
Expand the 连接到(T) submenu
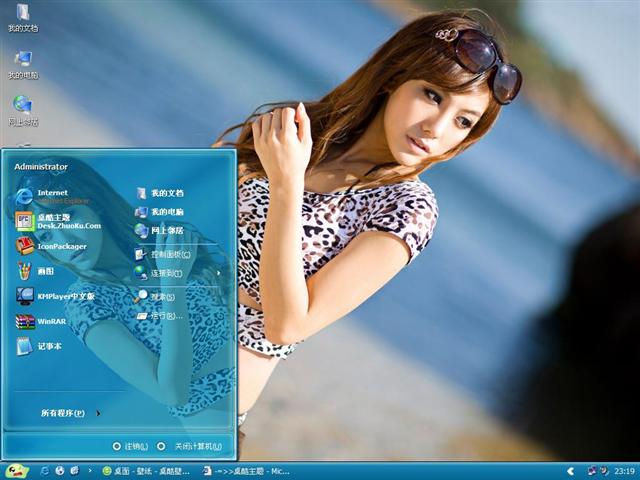178,273
